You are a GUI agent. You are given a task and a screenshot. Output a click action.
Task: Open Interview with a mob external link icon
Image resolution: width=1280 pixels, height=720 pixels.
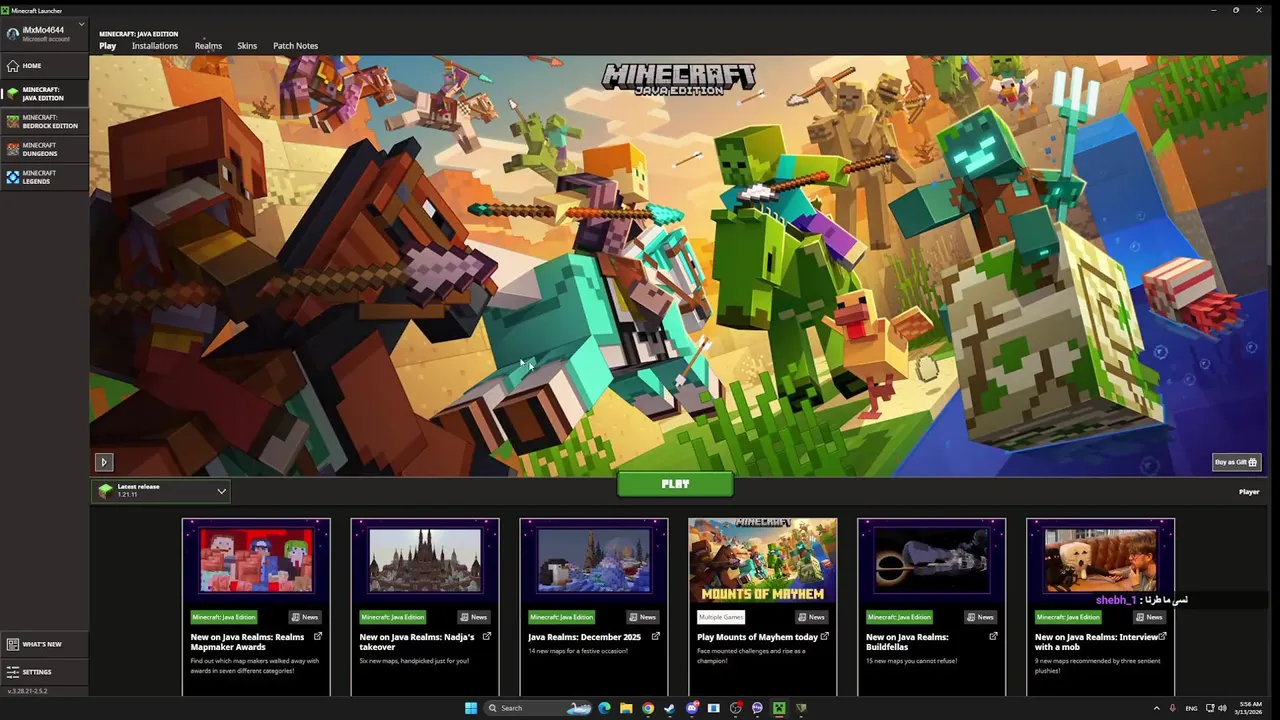point(1163,636)
